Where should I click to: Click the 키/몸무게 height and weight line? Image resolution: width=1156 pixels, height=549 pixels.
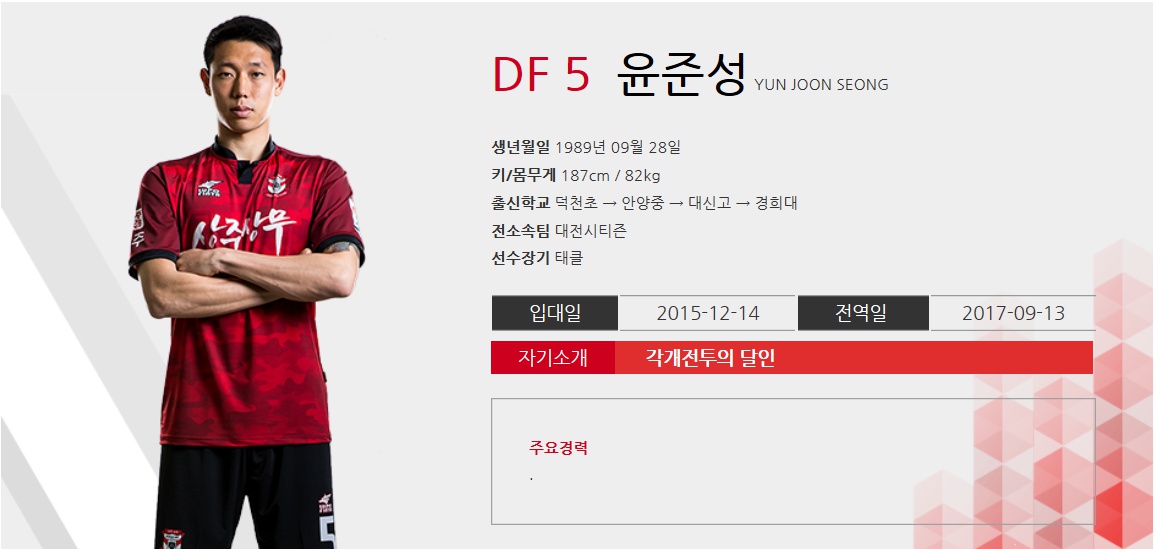pos(576,175)
